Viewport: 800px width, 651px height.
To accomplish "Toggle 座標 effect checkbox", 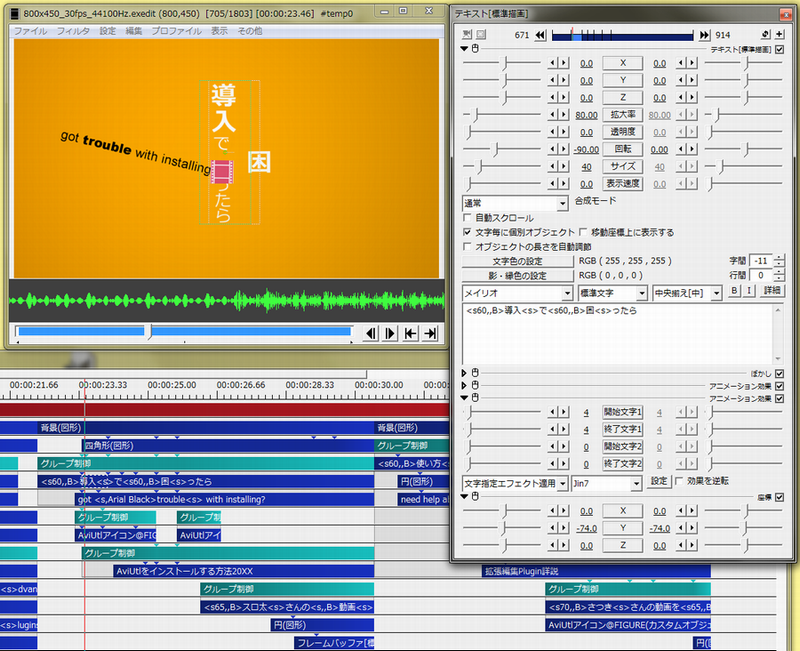I will click(x=780, y=497).
